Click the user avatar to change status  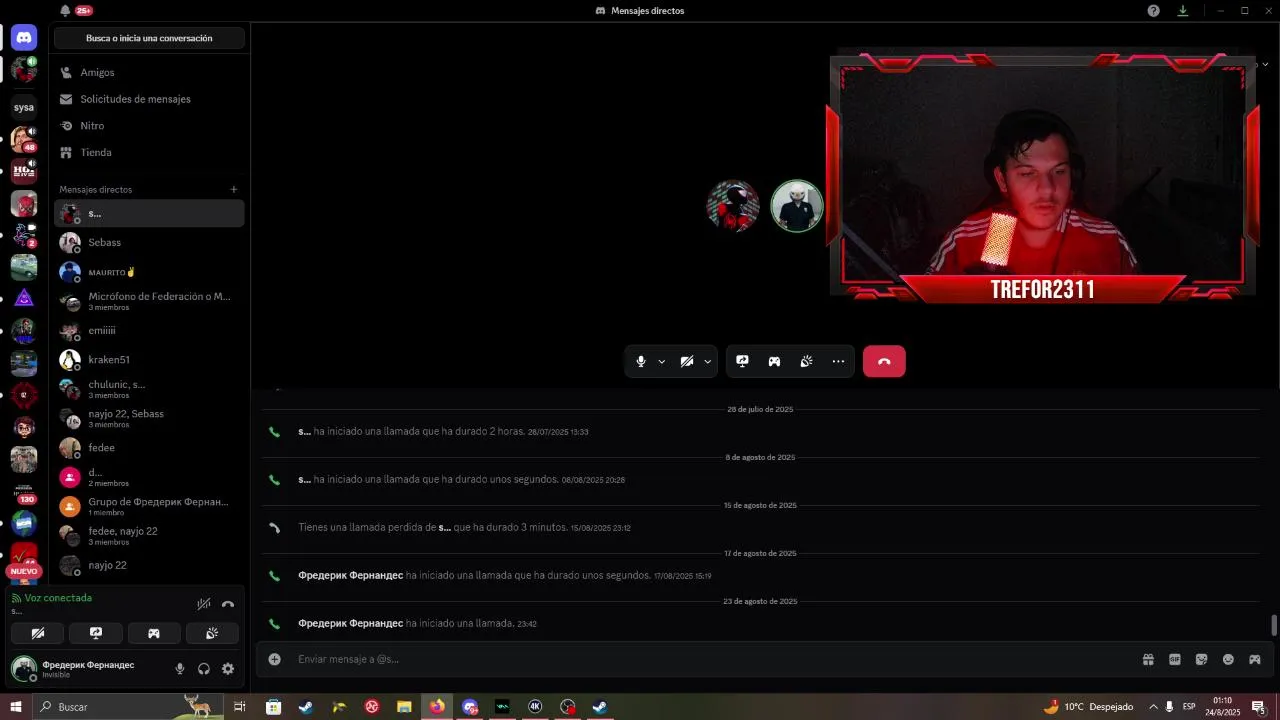click(24, 669)
